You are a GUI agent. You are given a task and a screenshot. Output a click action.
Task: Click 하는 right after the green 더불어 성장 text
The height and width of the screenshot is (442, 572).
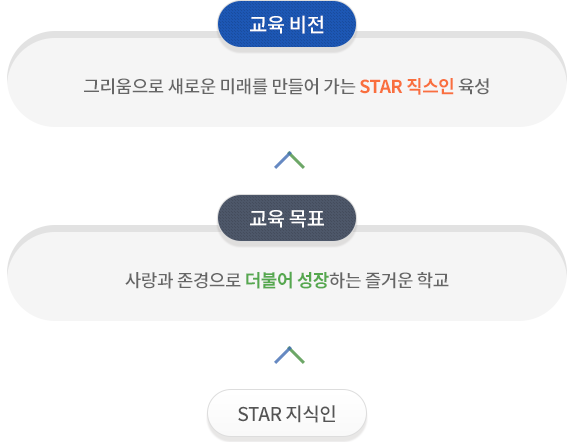[345, 280]
